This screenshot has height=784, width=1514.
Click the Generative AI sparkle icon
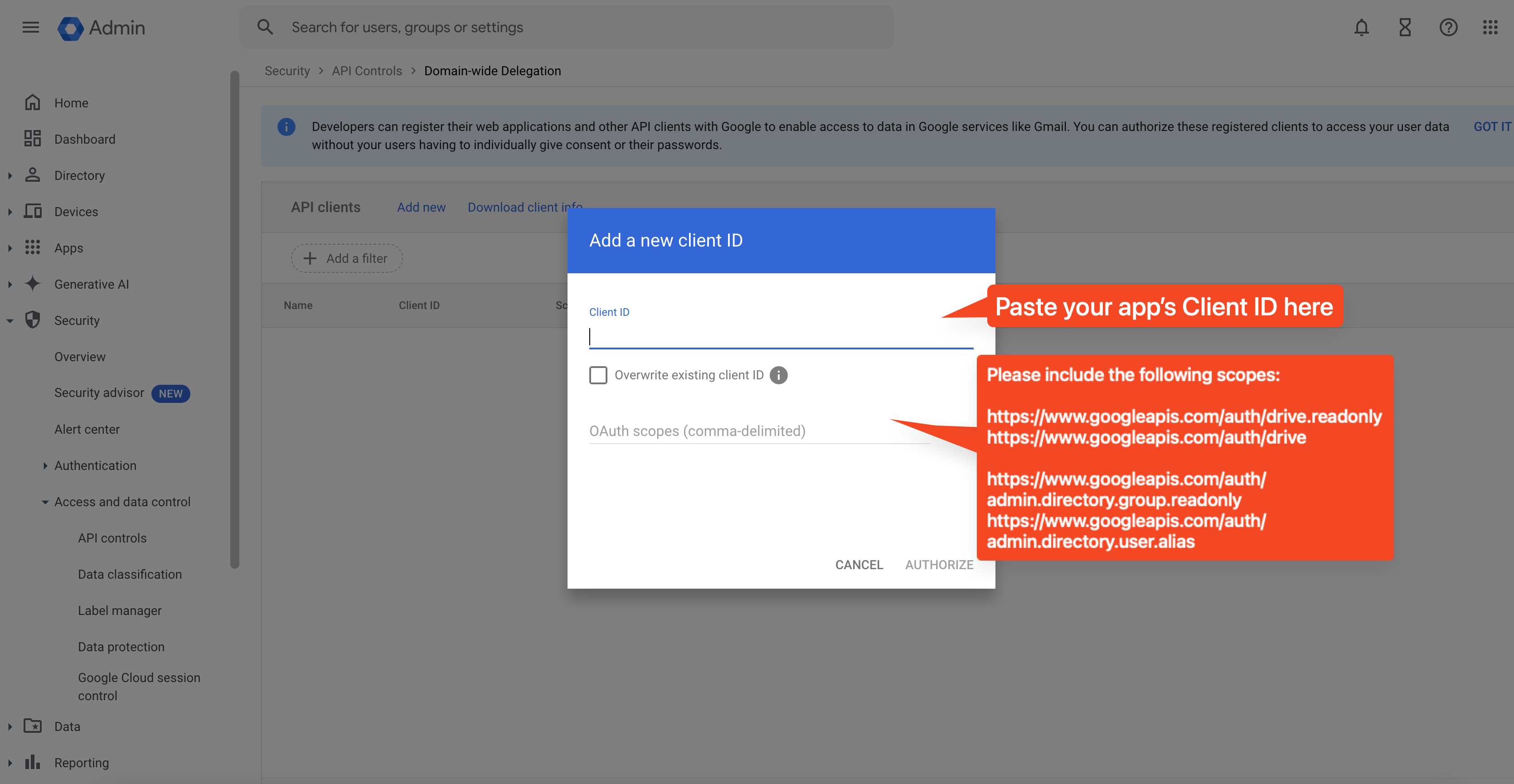(33, 284)
